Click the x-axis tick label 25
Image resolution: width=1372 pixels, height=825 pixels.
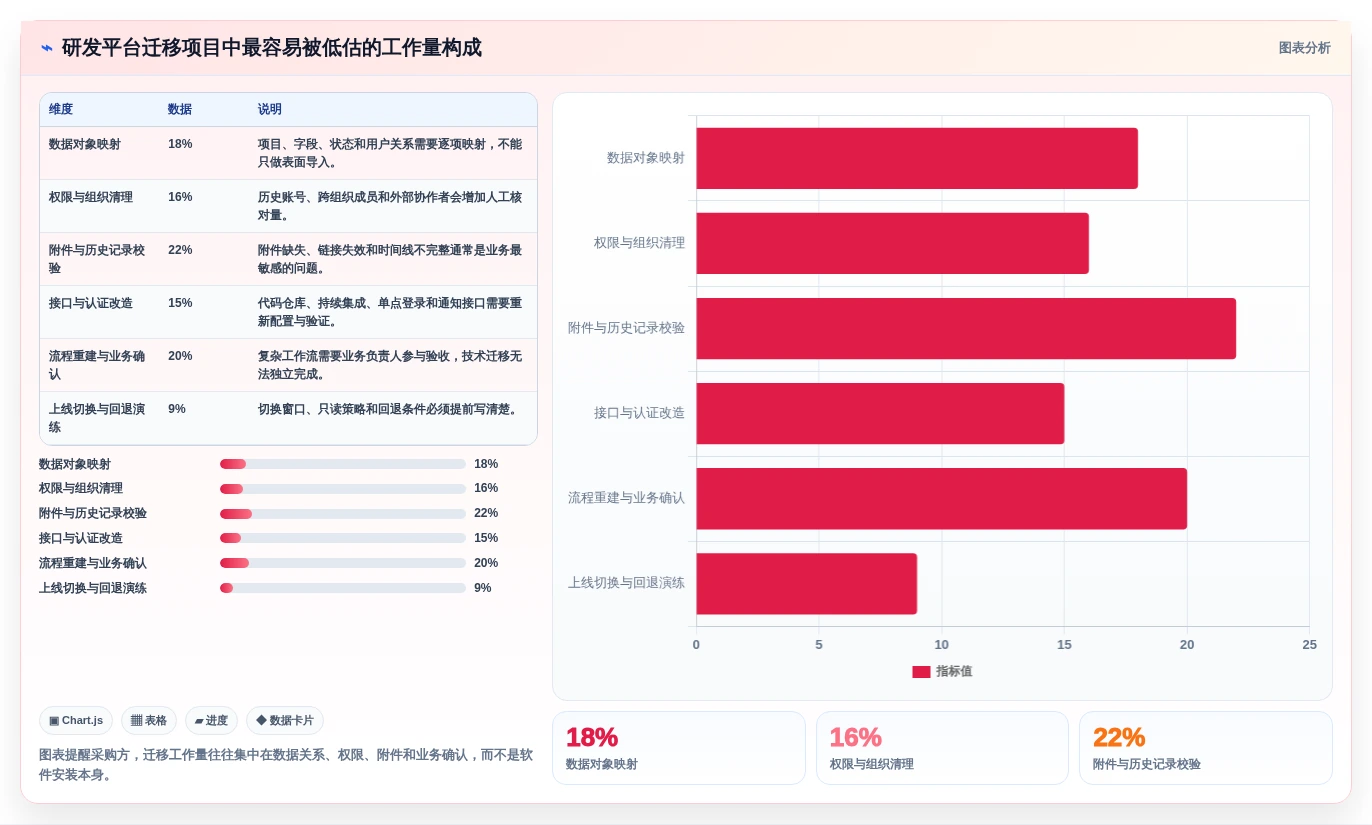tap(1309, 645)
